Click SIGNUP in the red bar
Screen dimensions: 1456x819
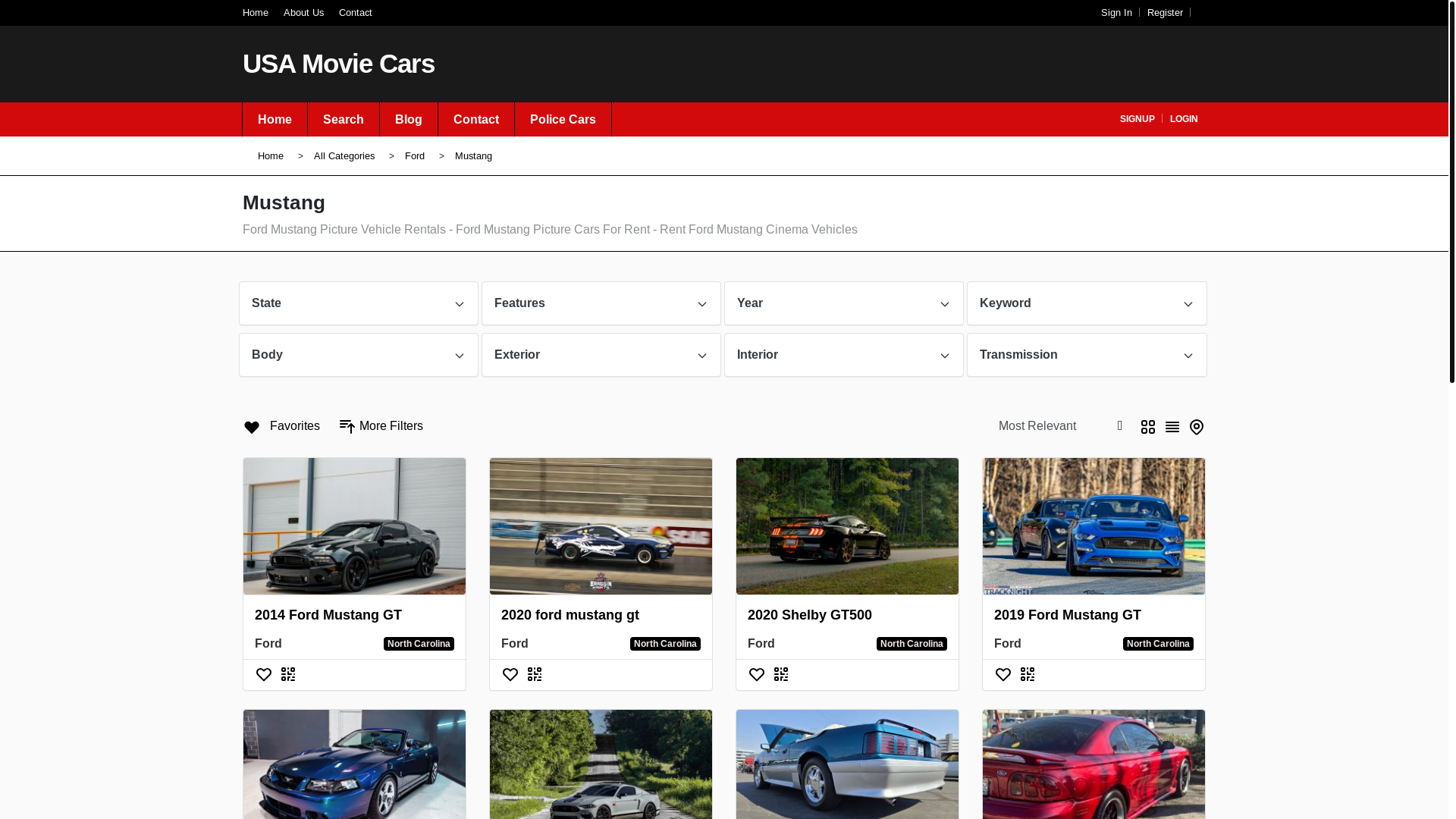click(1137, 119)
